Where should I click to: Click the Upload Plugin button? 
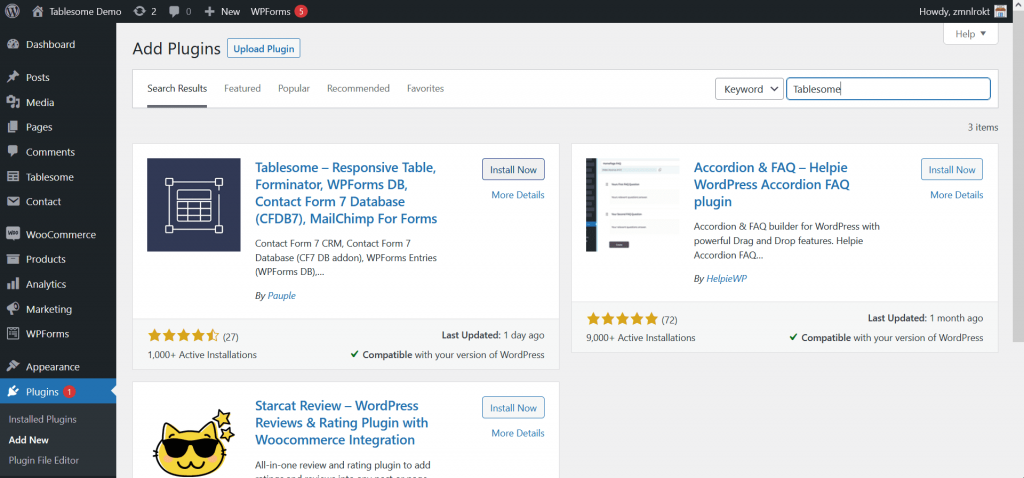[x=264, y=48]
